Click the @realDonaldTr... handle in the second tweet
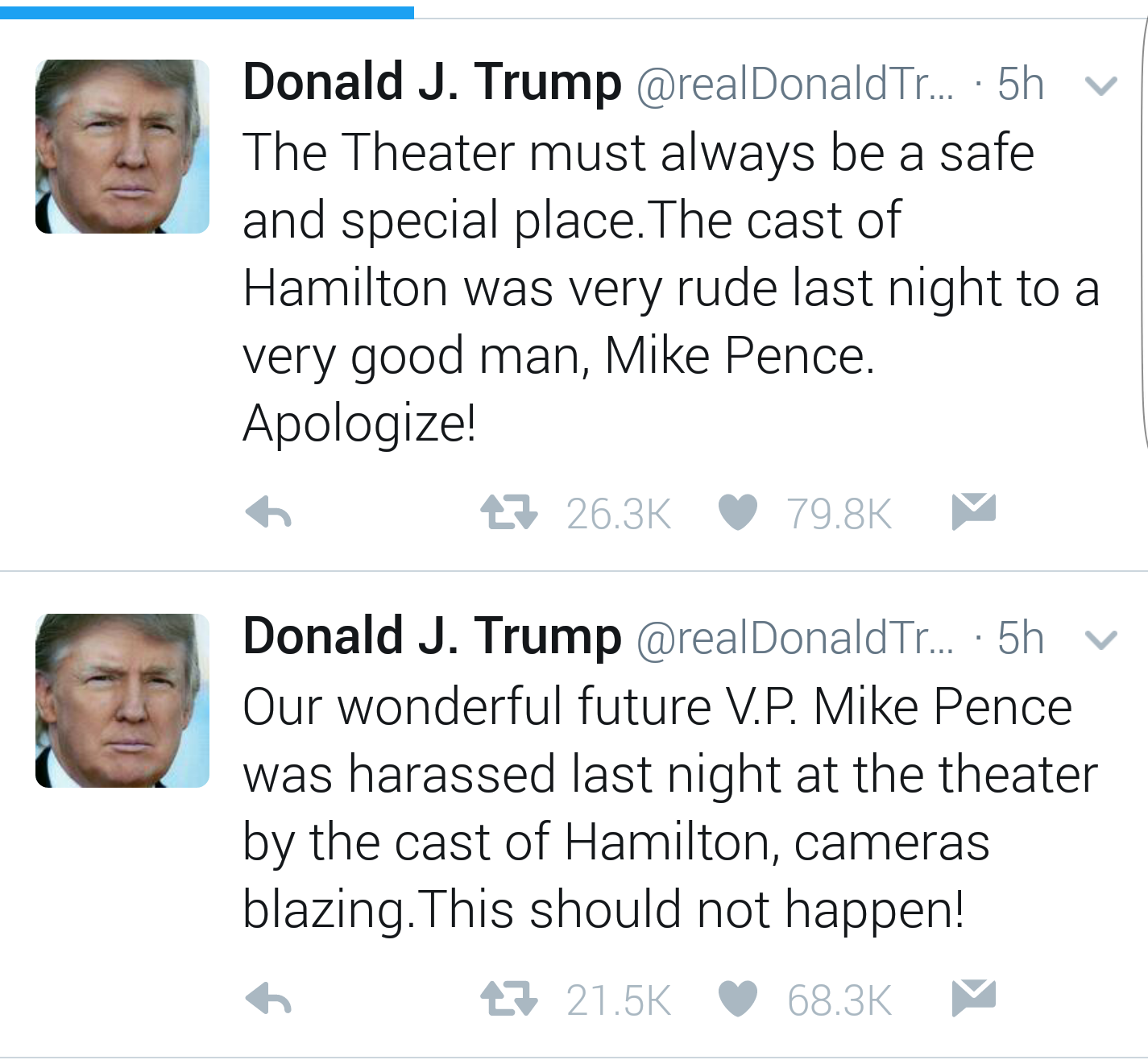This screenshot has width=1148, height=1064. pos(794,639)
